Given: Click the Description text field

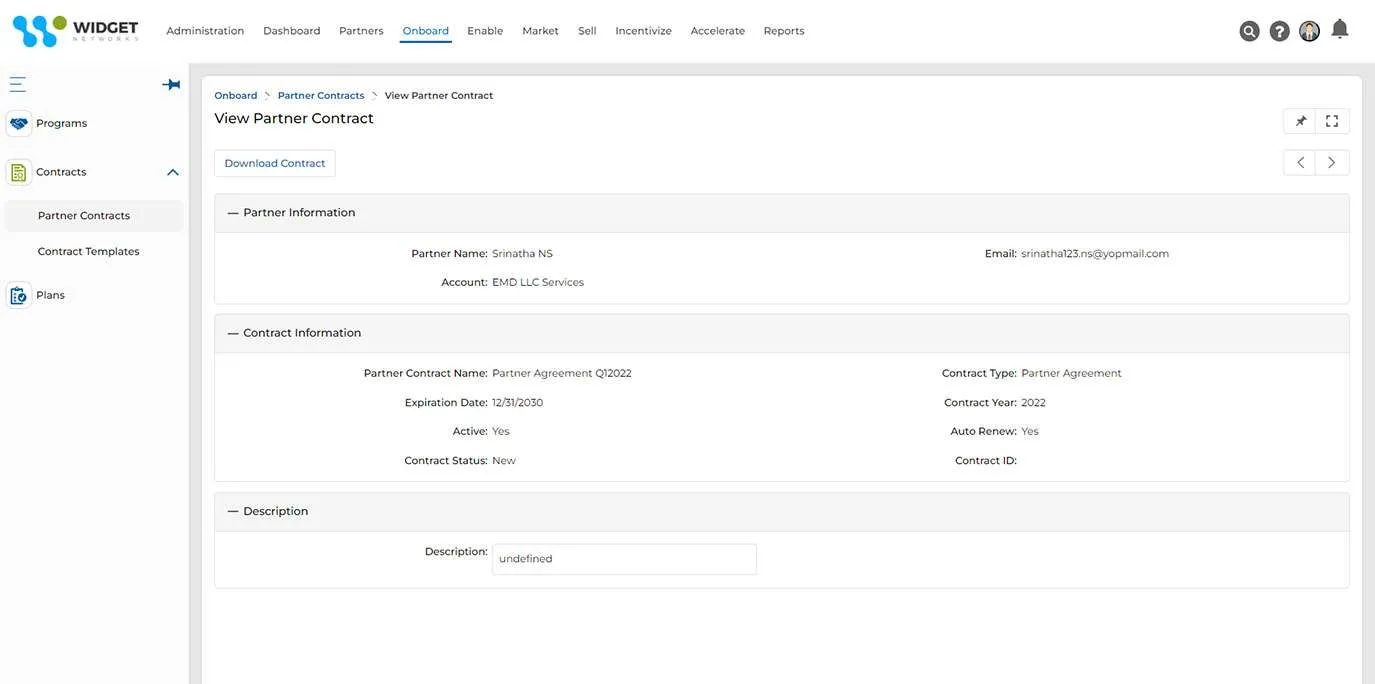Looking at the screenshot, I should point(624,559).
